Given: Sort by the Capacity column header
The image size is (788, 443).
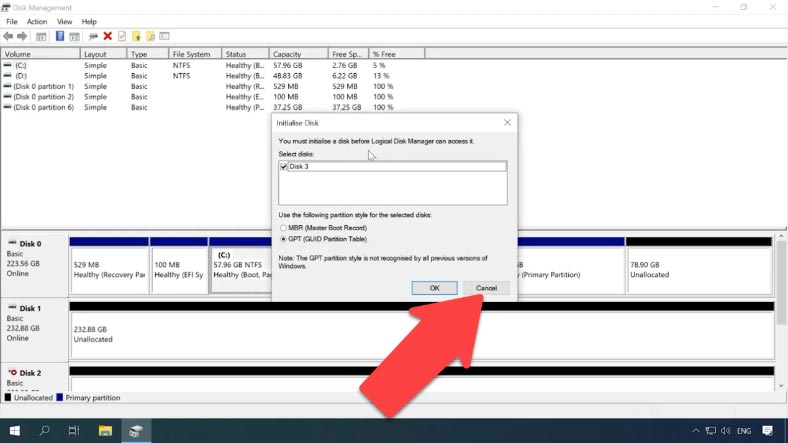Looking at the screenshot, I should pyautogui.click(x=299, y=54).
